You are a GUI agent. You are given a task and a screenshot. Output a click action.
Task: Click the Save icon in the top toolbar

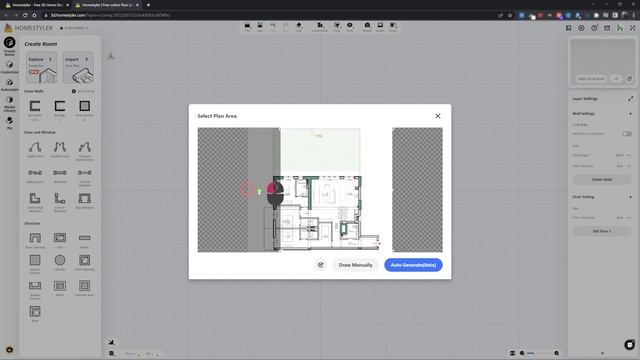pos(260,27)
